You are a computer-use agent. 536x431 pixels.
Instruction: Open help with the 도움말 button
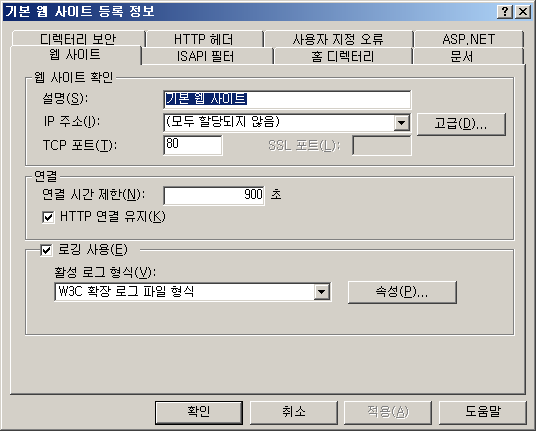pyautogui.click(x=482, y=413)
